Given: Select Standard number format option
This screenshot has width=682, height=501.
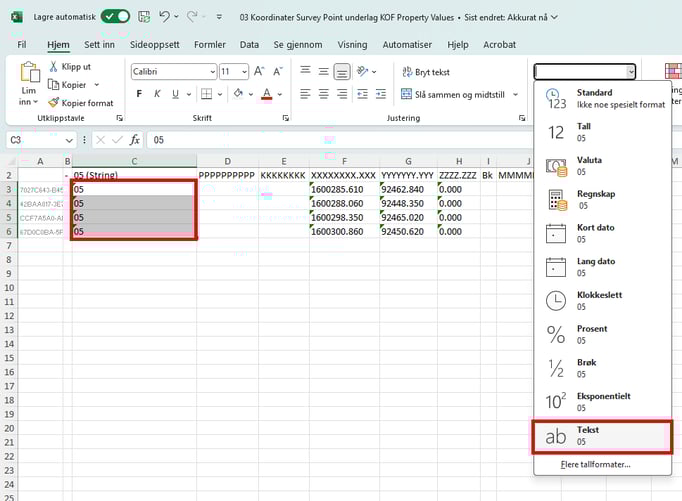Looking at the screenshot, I should point(602,98).
